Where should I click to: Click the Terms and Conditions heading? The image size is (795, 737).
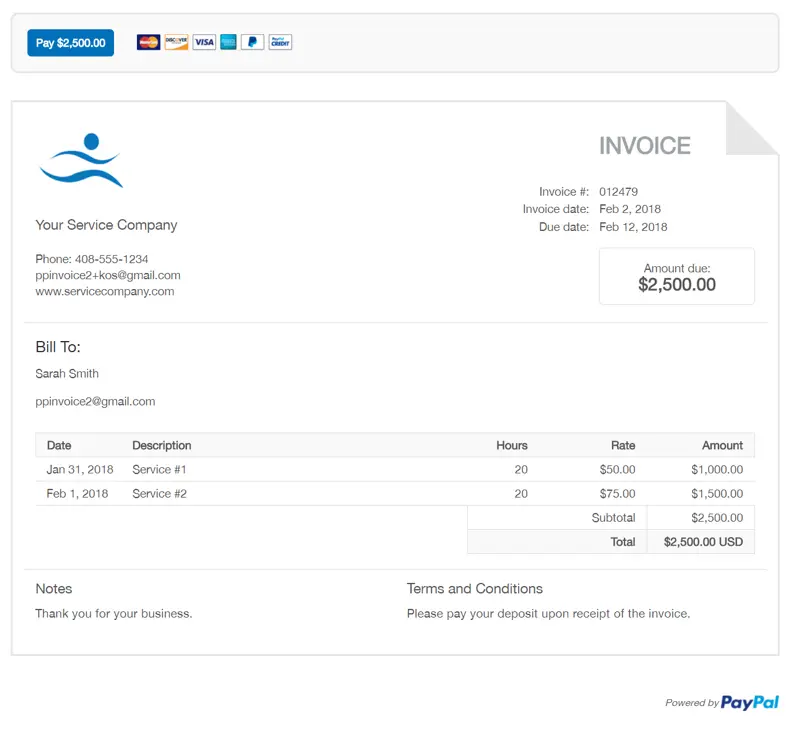(475, 588)
